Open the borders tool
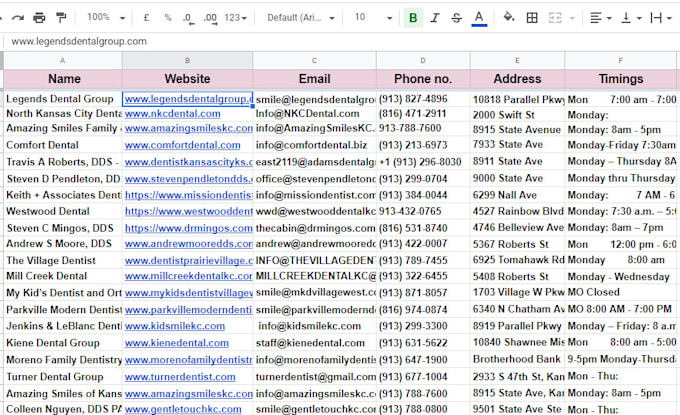This screenshot has height=415, width=680. (532, 18)
